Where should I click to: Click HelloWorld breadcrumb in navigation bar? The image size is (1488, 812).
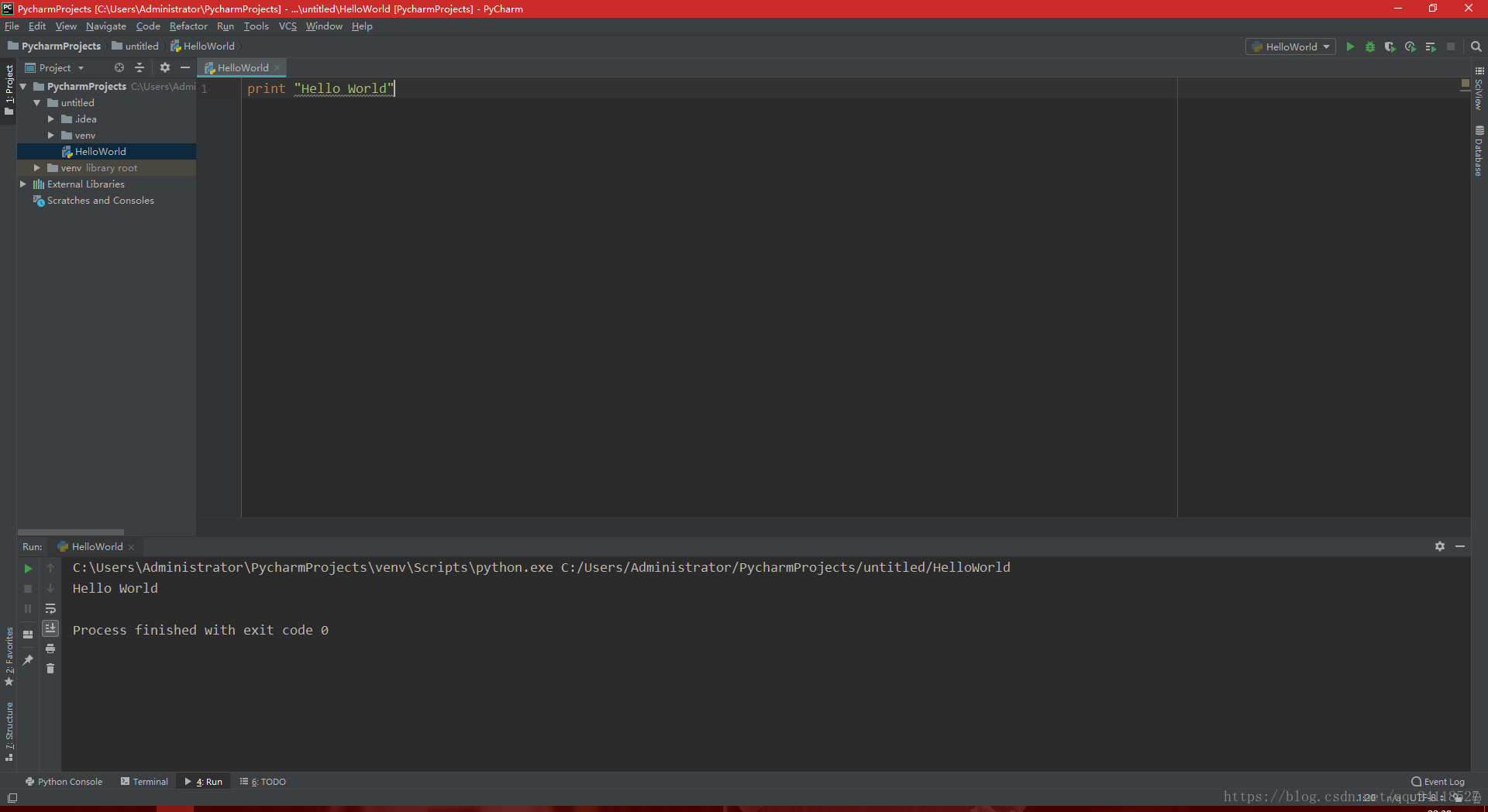pos(202,46)
